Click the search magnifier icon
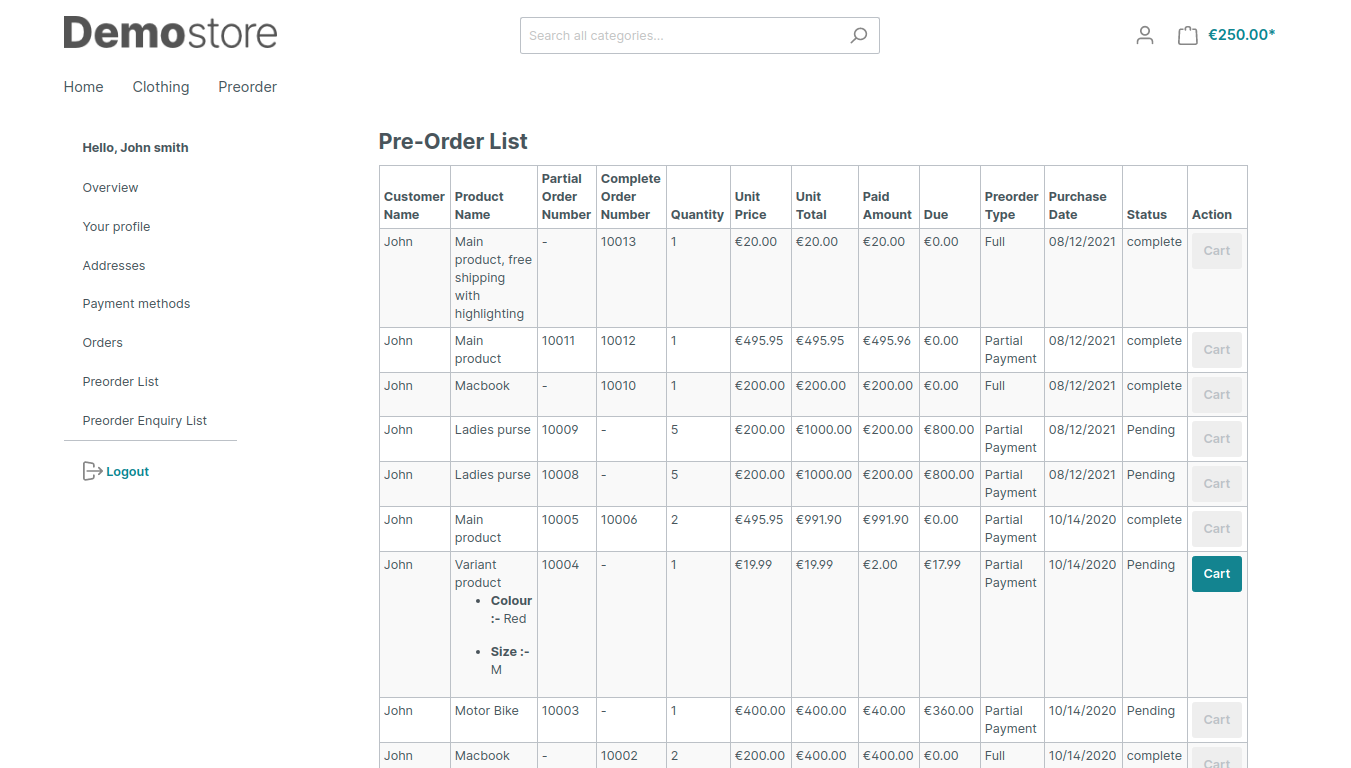 click(858, 36)
